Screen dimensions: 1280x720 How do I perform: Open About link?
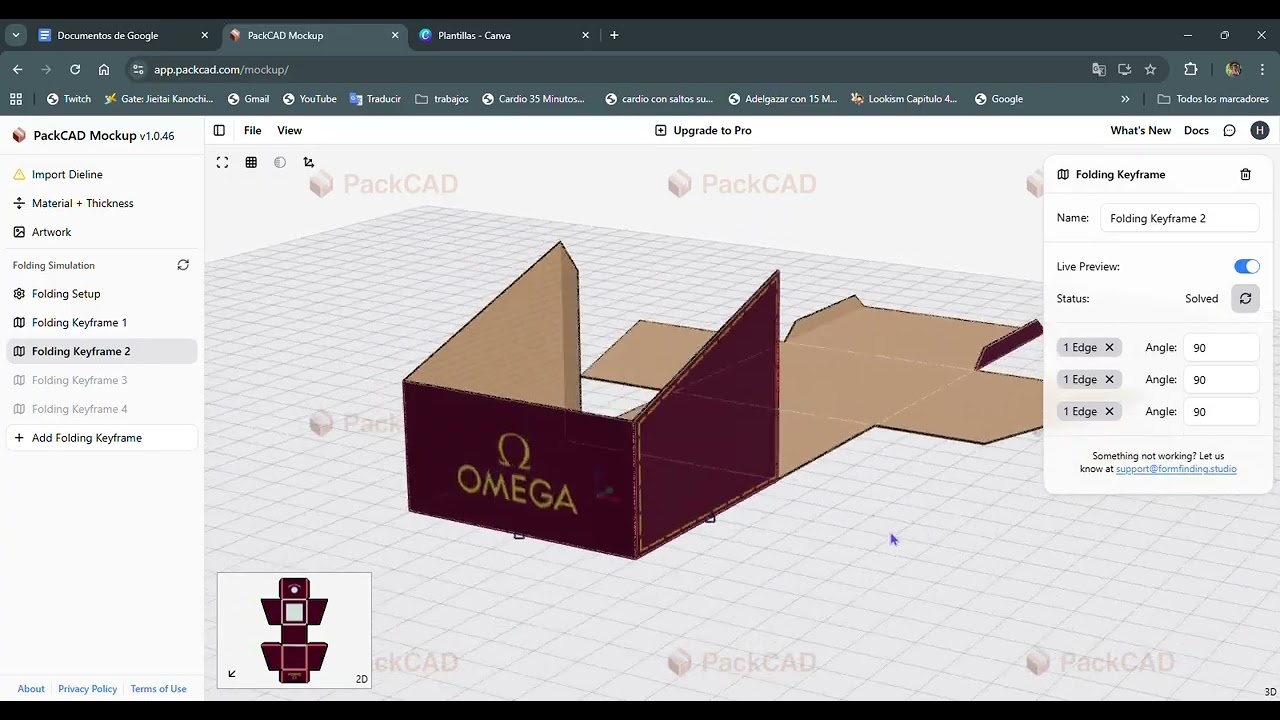pyautogui.click(x=31, y=689)
